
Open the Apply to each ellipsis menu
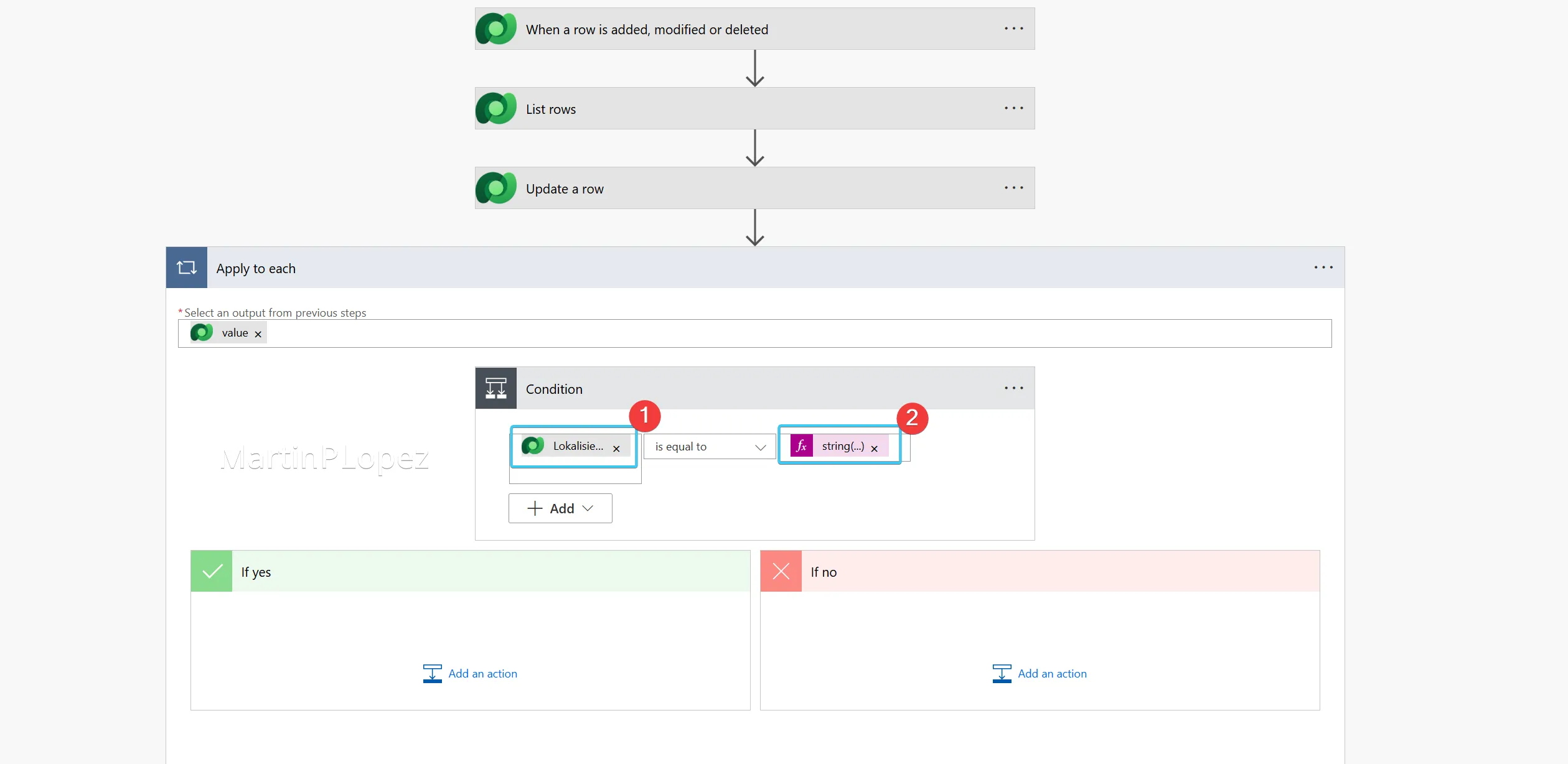(1323, 268)
